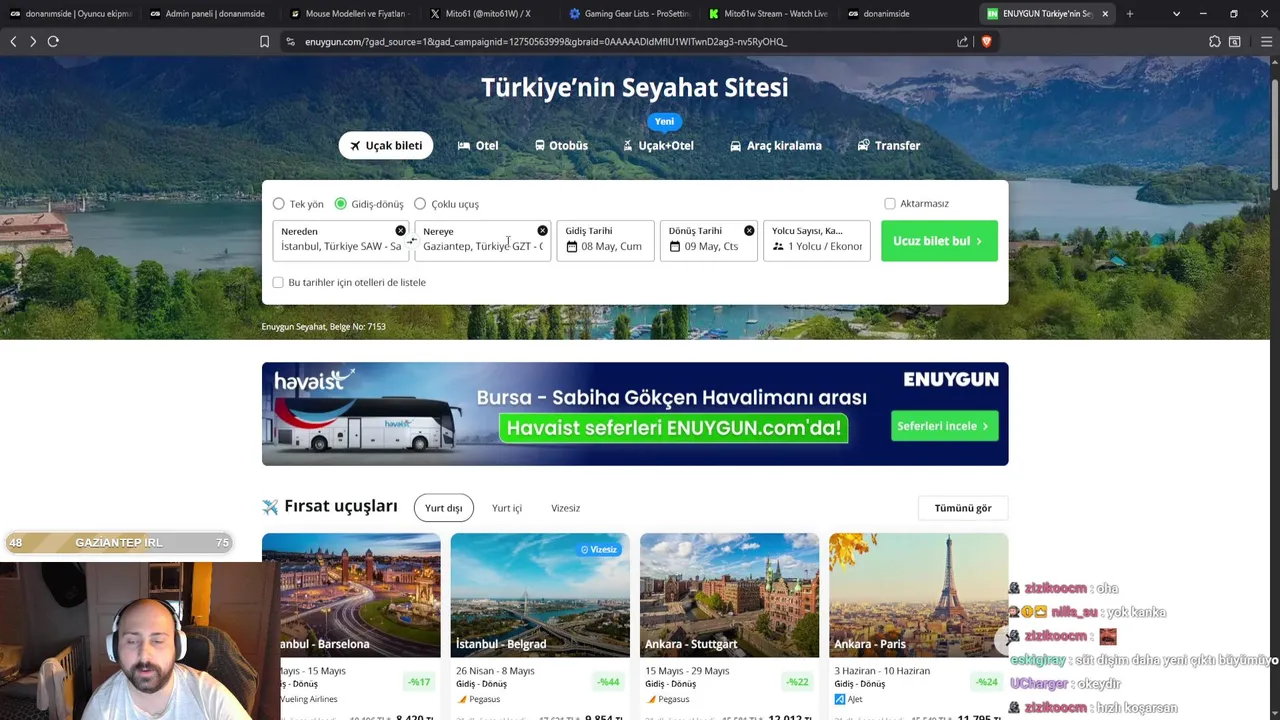
Task: Click the bookmark icon in address bar
Action: 264,41
